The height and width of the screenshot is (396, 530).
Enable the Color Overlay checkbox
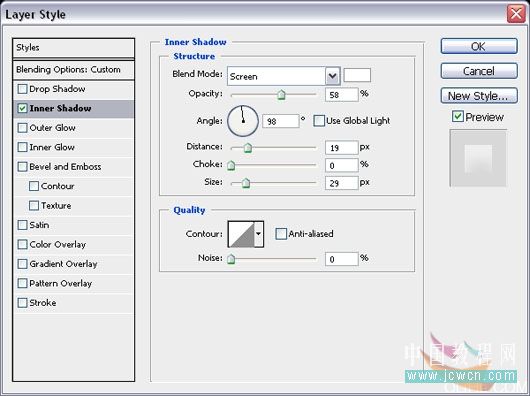[22, 245]
